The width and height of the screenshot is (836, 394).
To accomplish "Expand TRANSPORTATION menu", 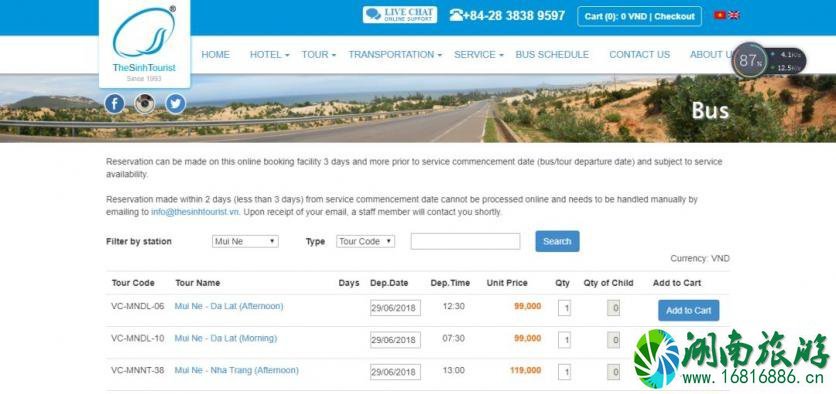I will tap(395, 54).
